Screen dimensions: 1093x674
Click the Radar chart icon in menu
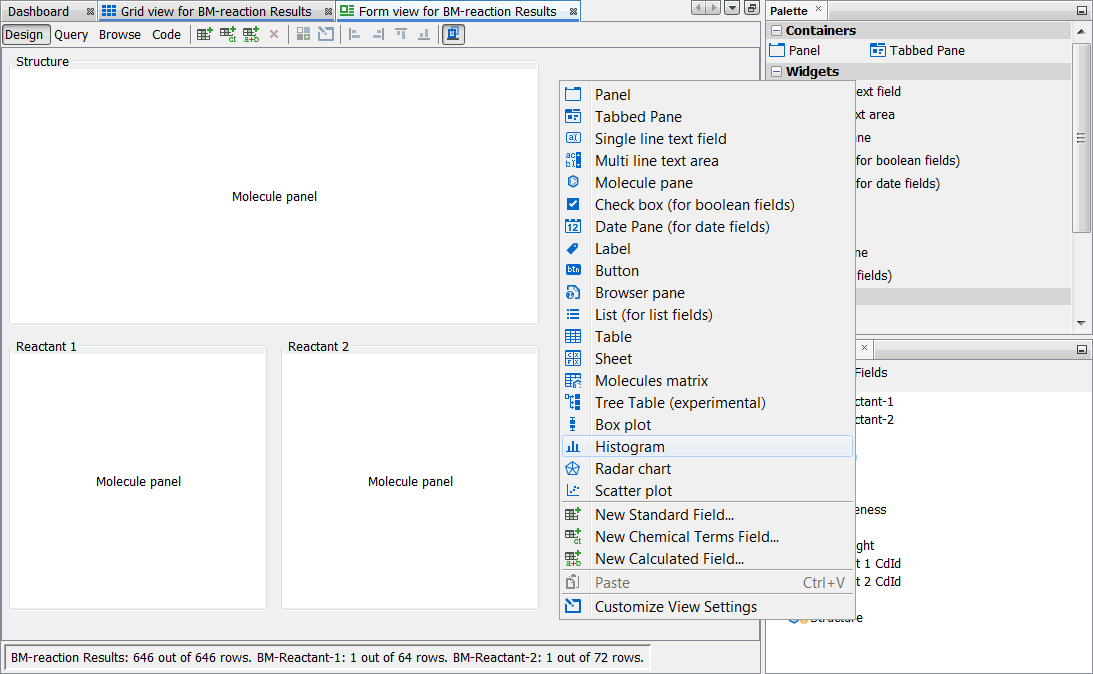coord(573,469)
